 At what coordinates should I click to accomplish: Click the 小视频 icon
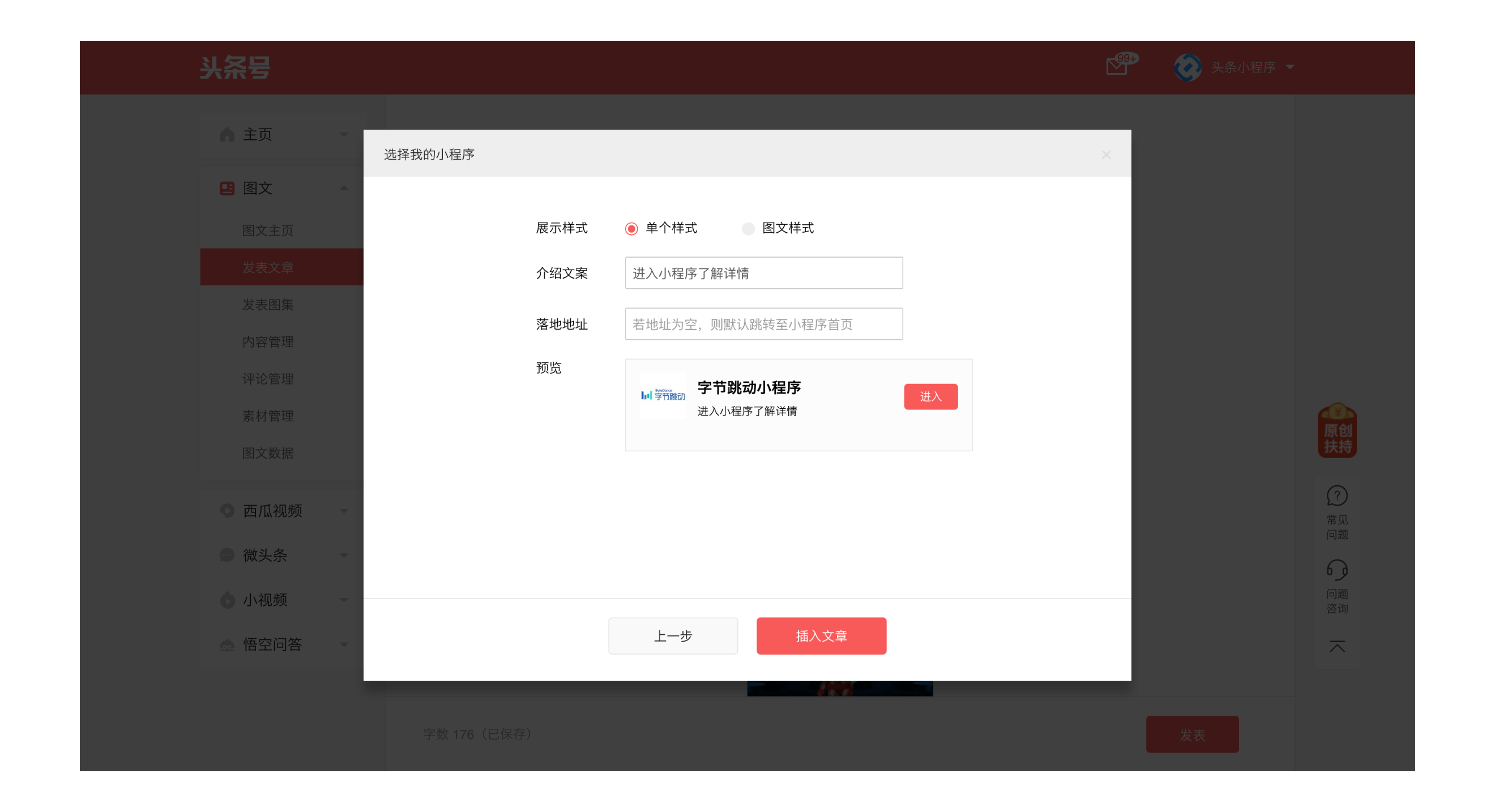[227, 600]
